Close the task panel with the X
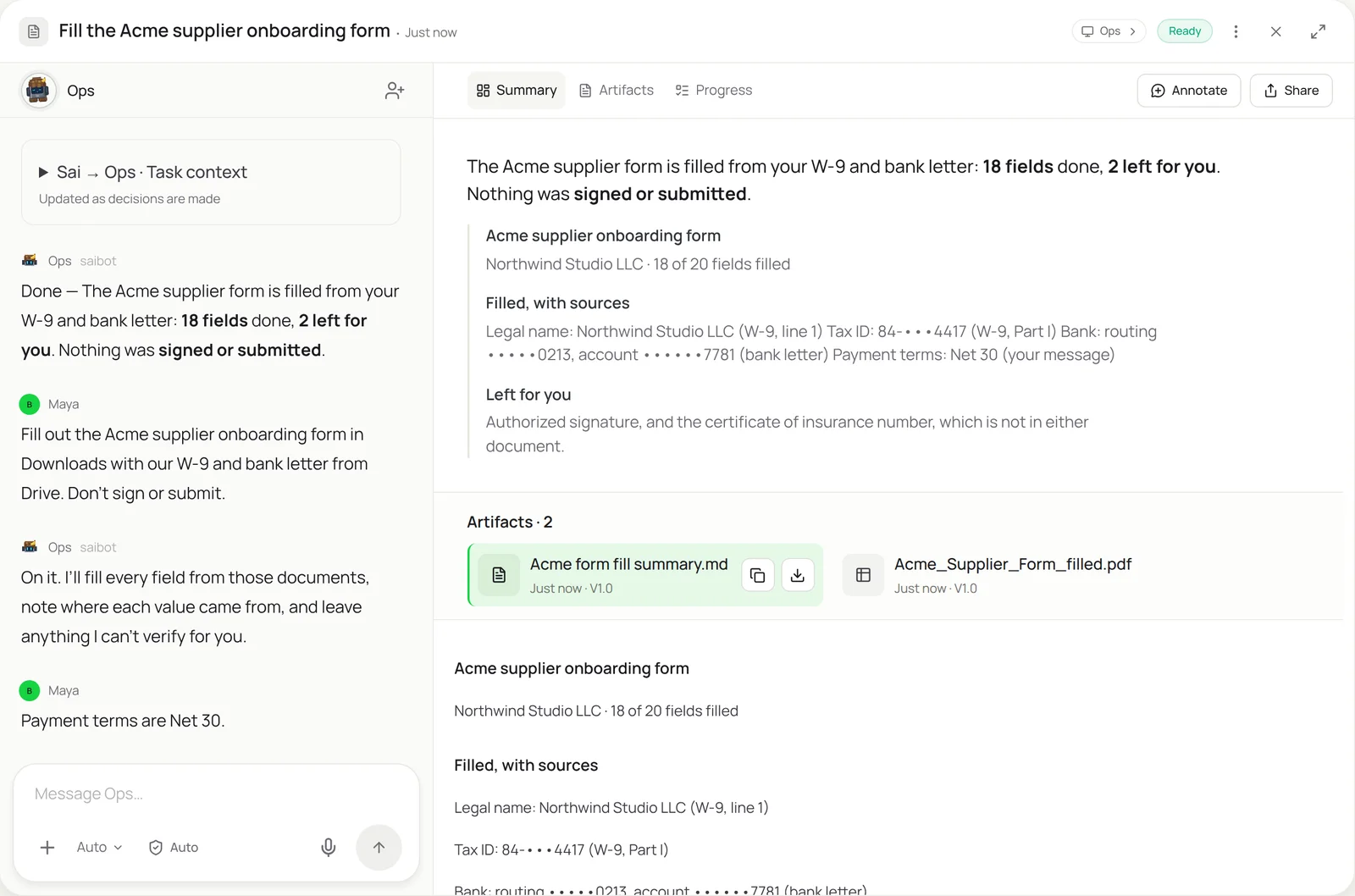1355x896 pixels. 1275,31
